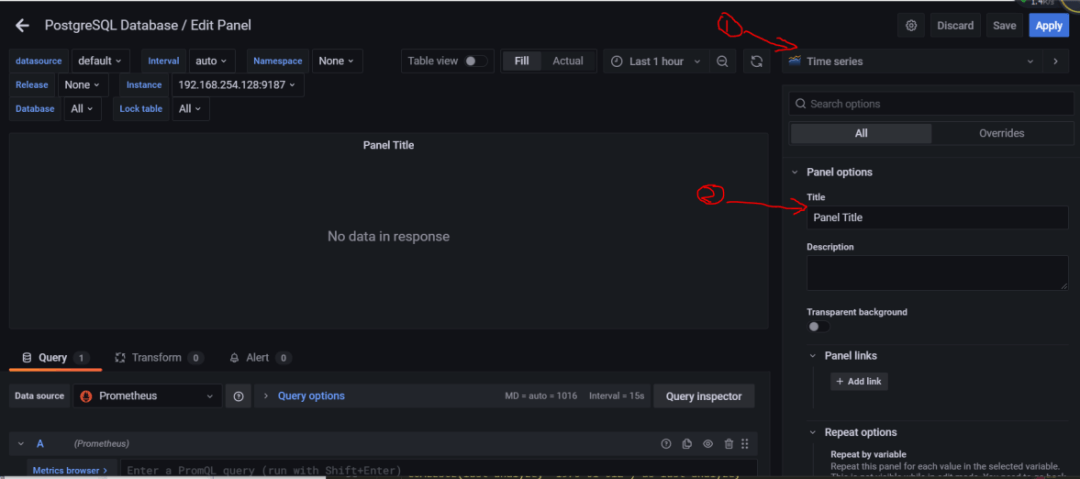Click the PromQL query input field
Screen dimensions: 1080x479
pos(439,470)
